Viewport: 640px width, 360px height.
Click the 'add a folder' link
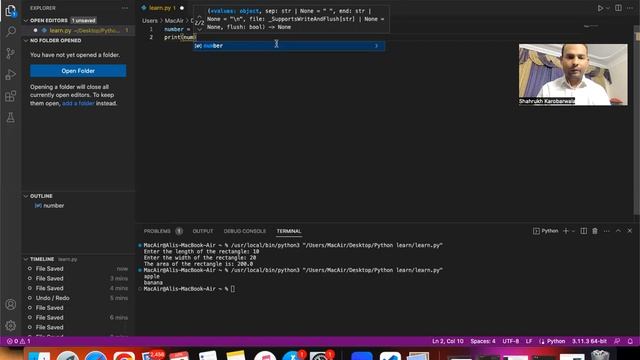pos(78,103)
